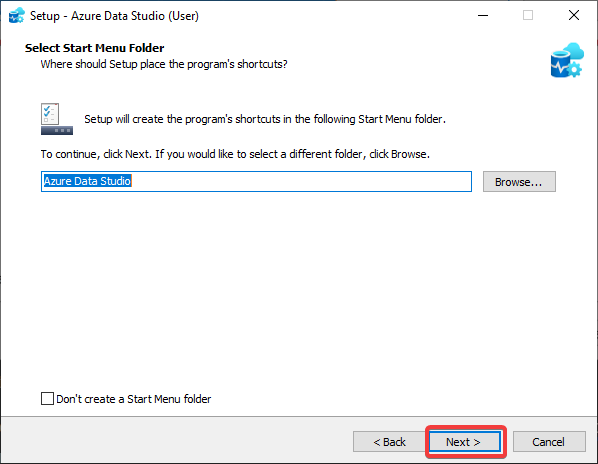The image size is (598, 464).
Task: Click the Start Menu shortcuts checklist icon
Action: tap(56, 119)
